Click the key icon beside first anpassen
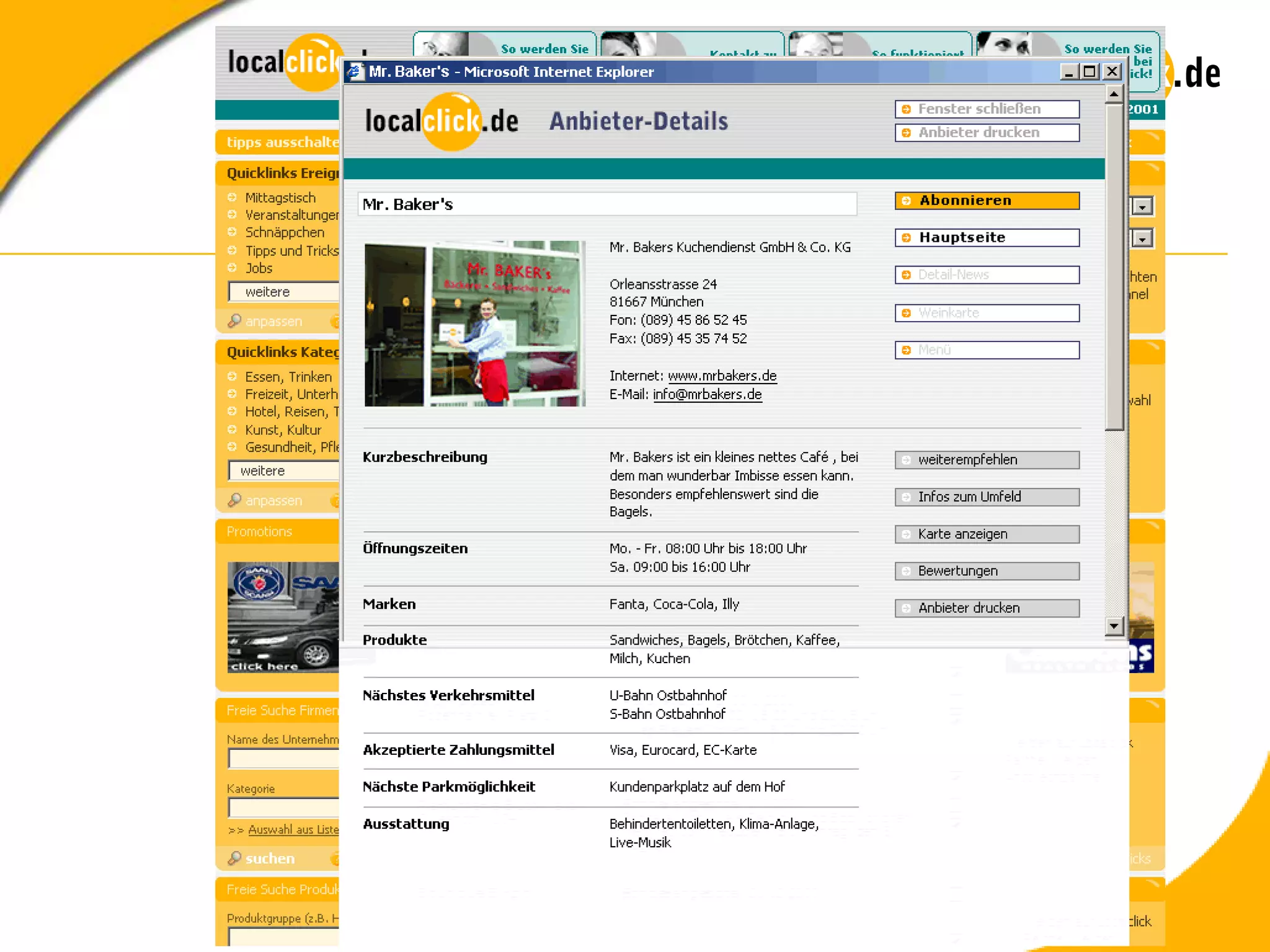 coord(234,321)
